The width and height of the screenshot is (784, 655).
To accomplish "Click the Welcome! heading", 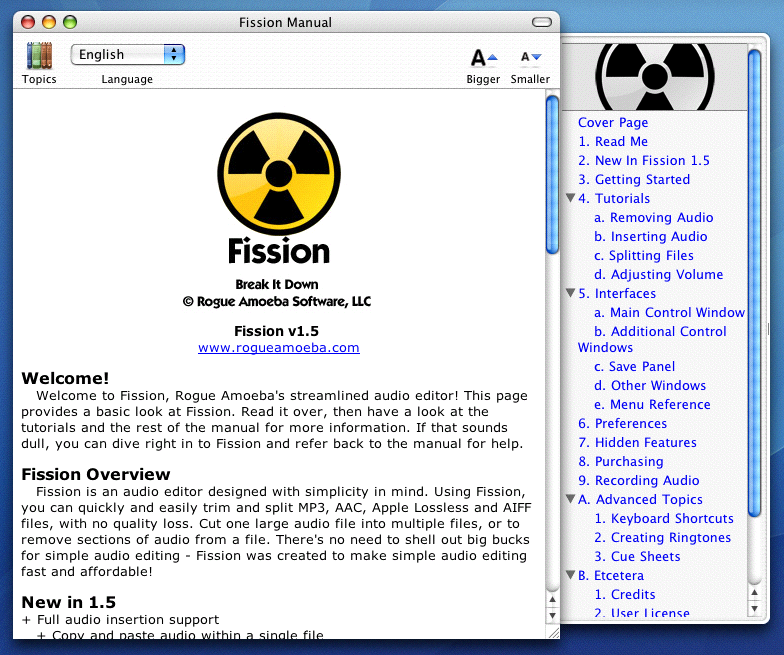I will 65,378.
